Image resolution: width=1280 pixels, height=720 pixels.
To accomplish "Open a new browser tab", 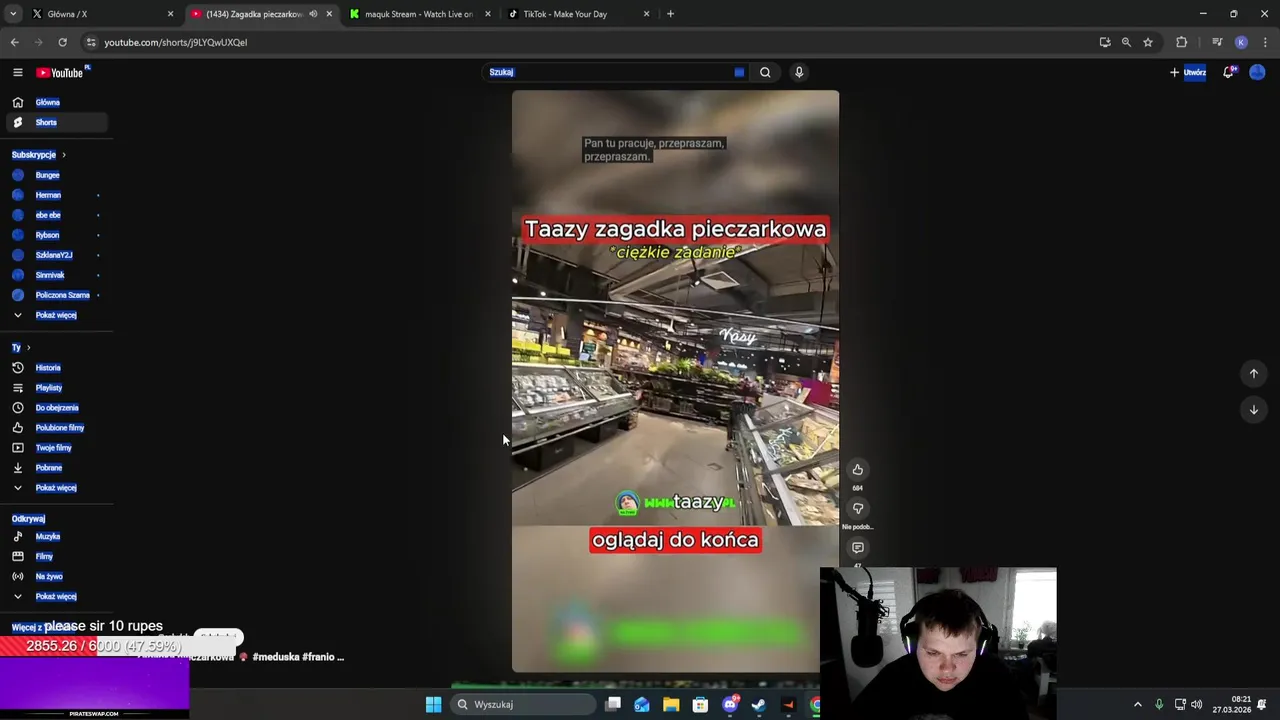I will click(x=670, y=14).
